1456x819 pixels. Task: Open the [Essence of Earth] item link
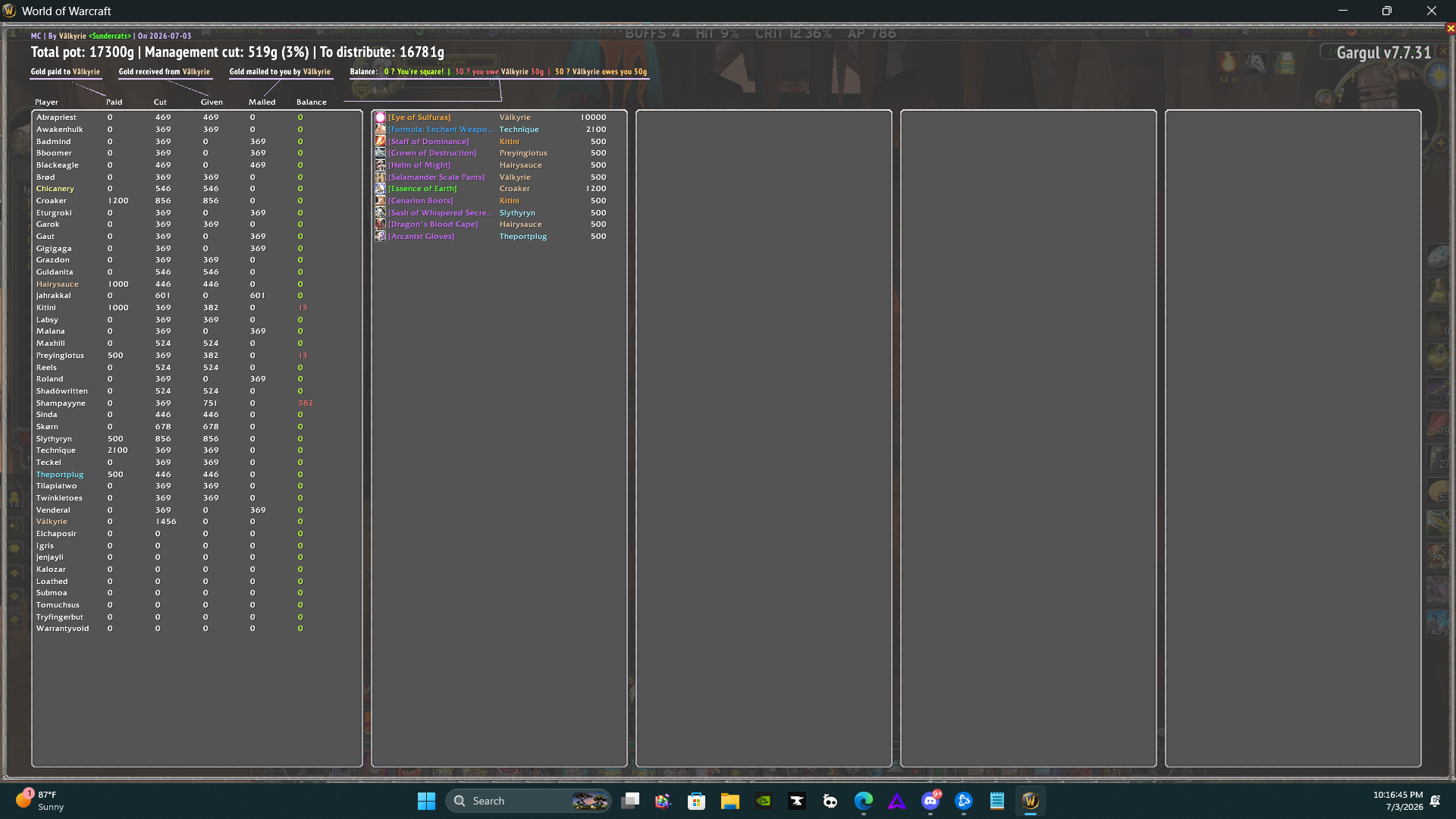pyautogui.click(x=422, y=189)
